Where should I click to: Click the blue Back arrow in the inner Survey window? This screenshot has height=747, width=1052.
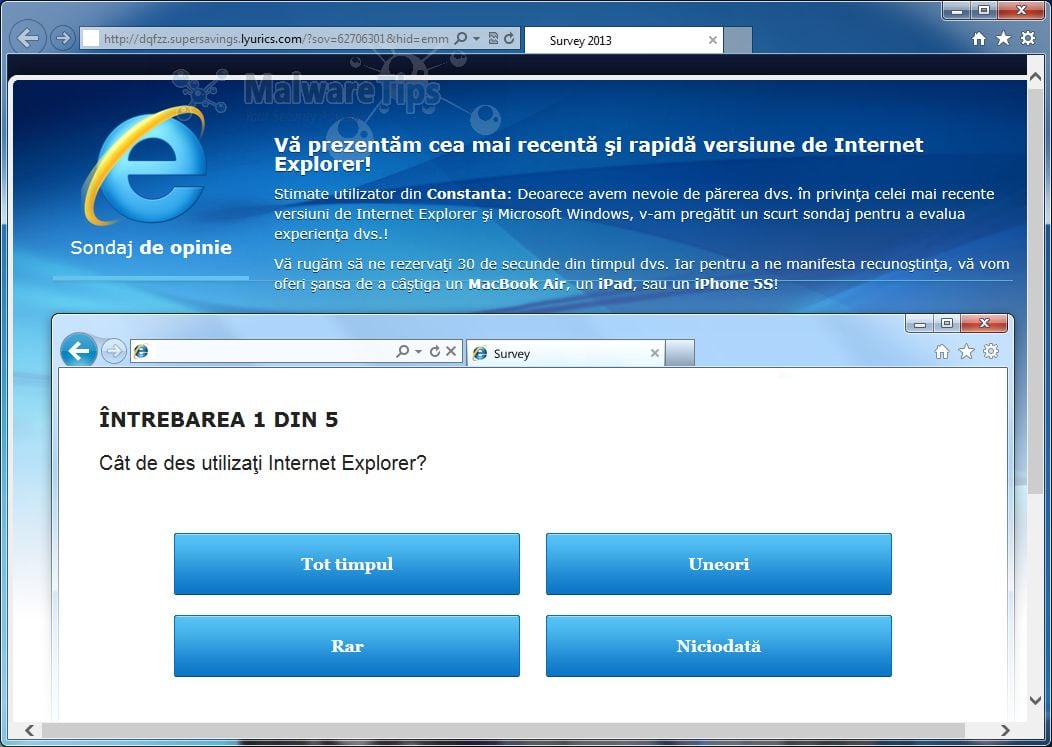(x=78, y=350)
